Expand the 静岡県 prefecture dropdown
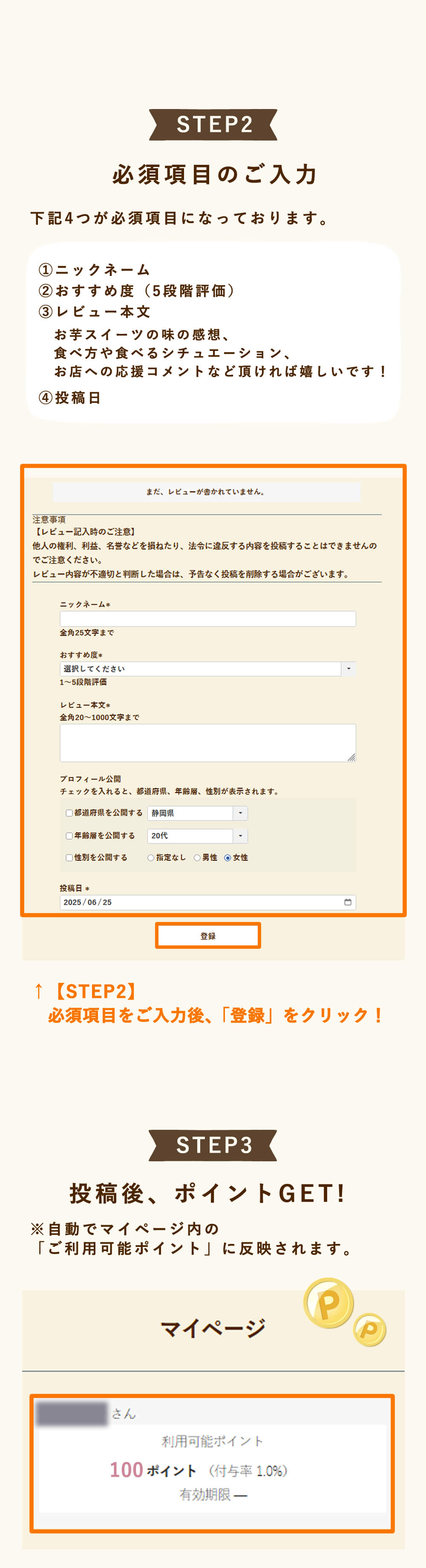 [197, 813]
